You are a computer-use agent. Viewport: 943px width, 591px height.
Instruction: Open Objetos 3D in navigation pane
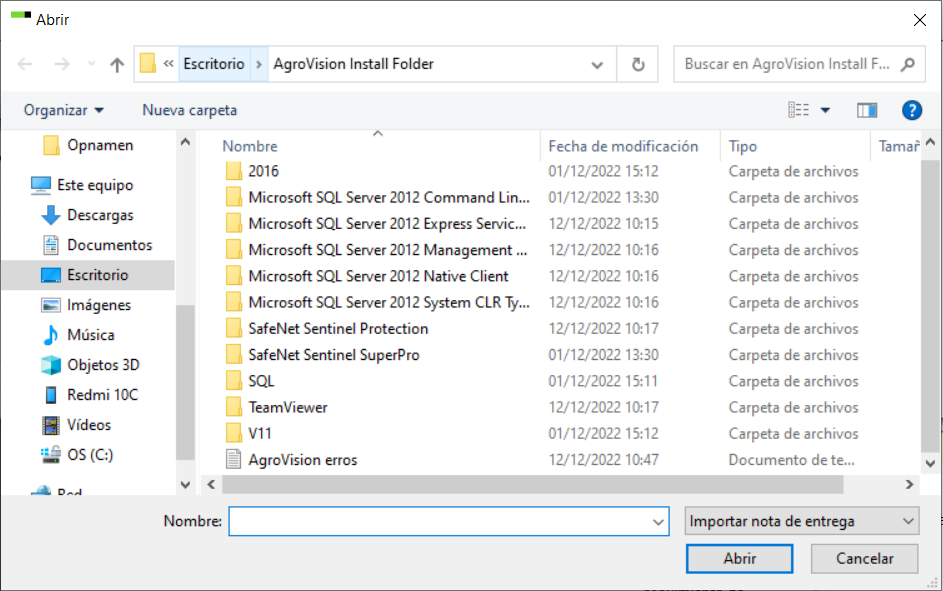[x=90, y=365]
